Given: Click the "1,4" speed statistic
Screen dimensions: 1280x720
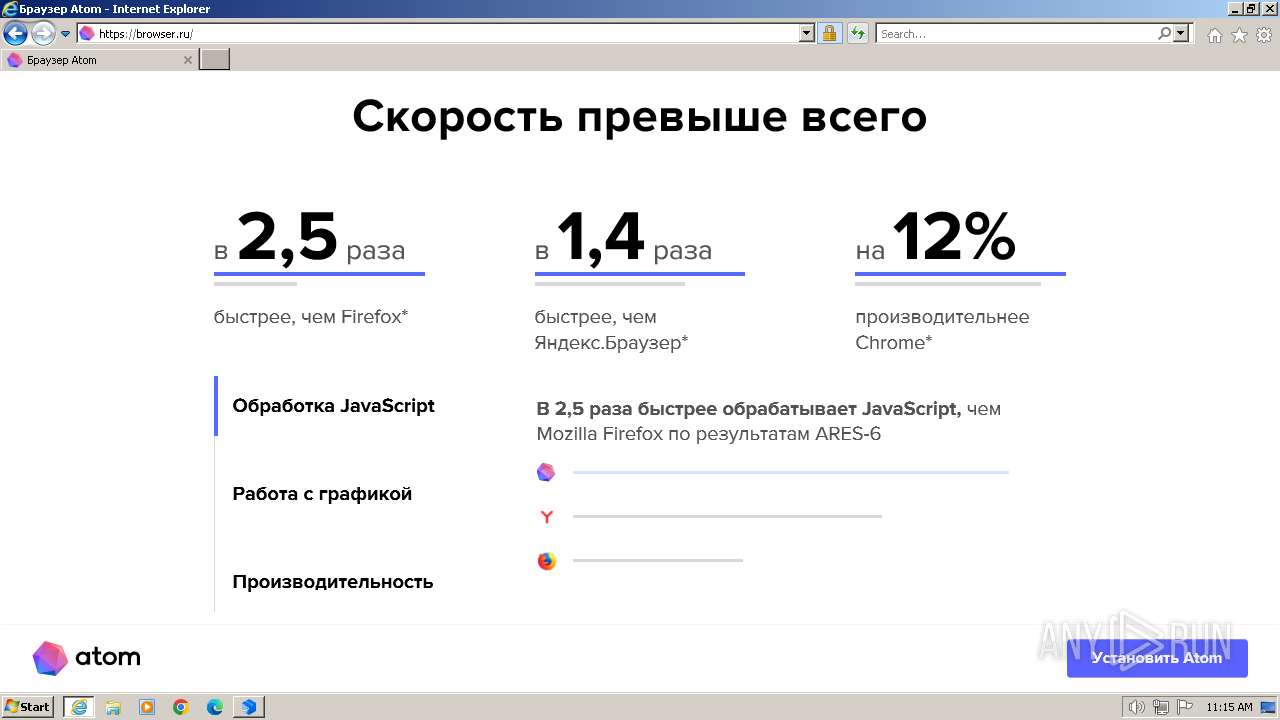Looking at the screenshot, I should (601, 238).
